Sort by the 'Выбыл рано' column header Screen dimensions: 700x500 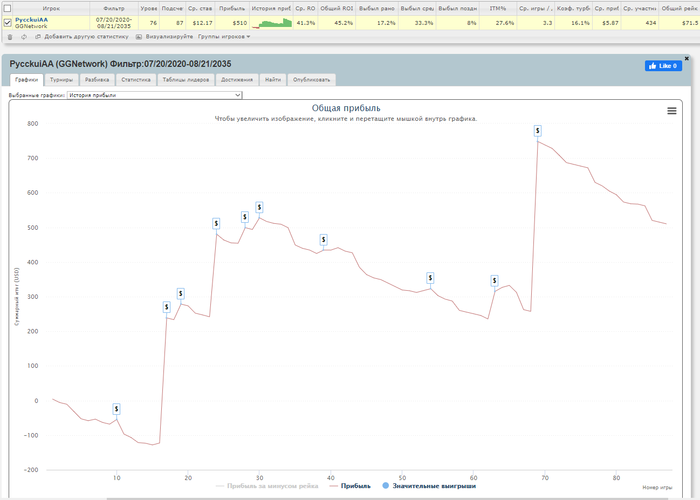tap(377, 8)
